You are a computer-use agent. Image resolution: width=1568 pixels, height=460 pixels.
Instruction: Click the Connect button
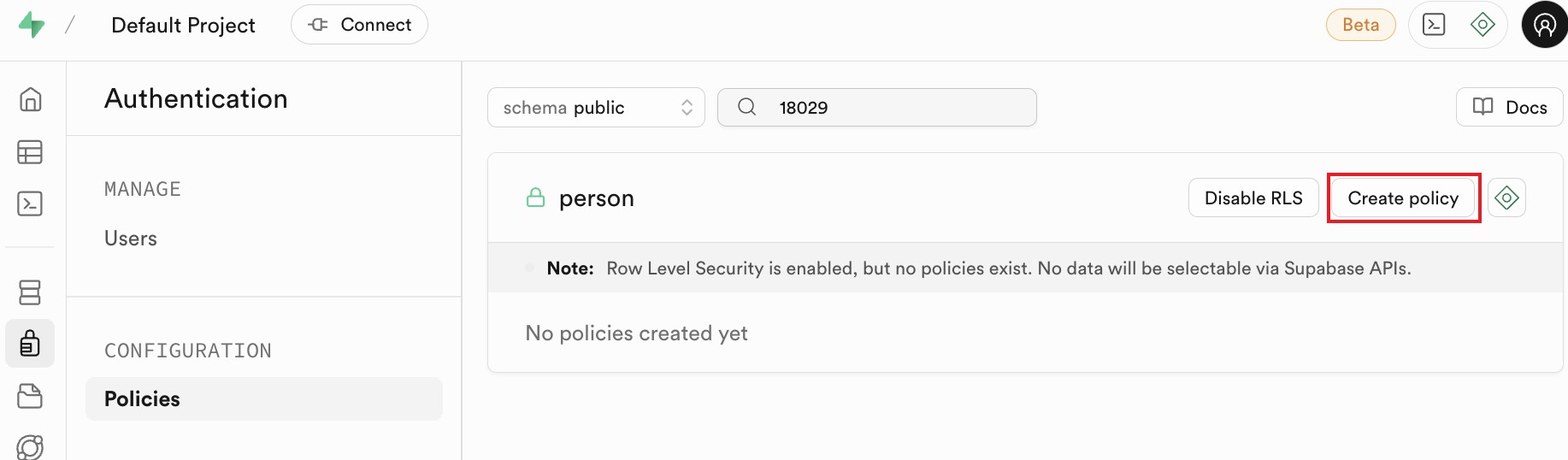pos(359,25)
